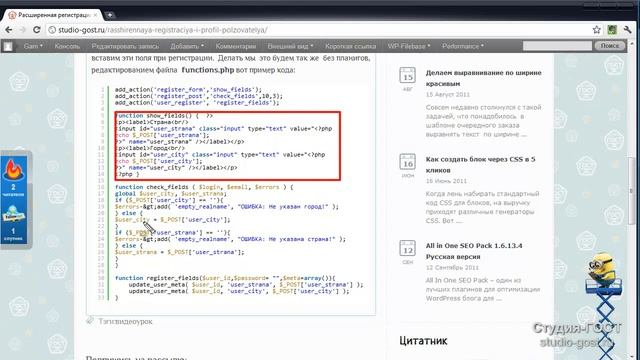Viewport: 640px width, 360px height.
Task: Select the Расширенная регистрация browser tab
Action: 53,15
